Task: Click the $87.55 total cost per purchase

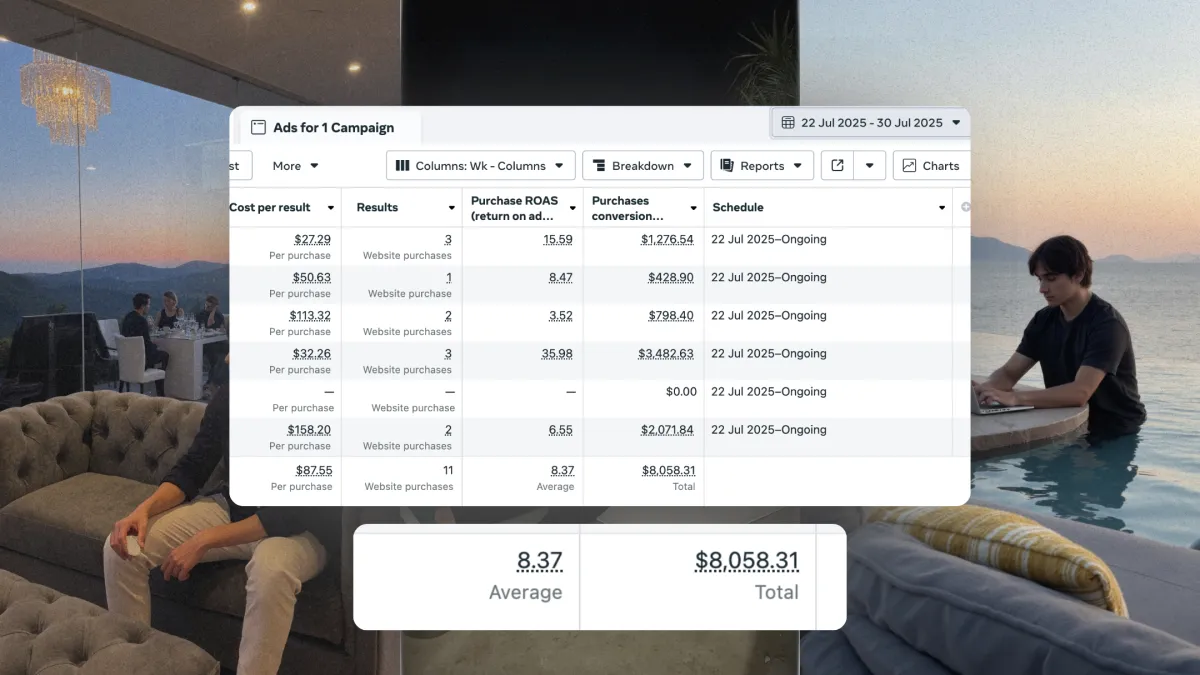Action: (x=314, y=471)
